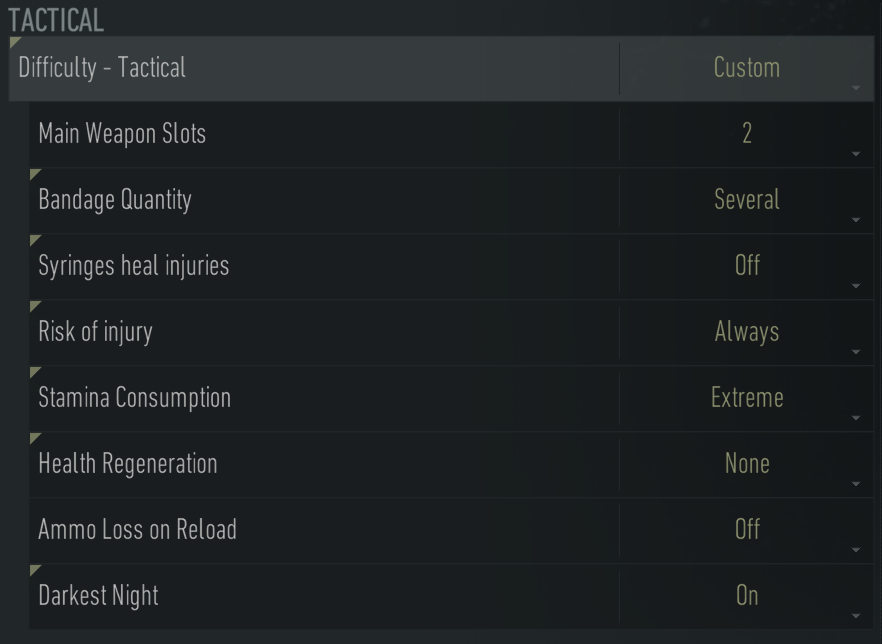882x644 pixels.
Task: Click the small arrow in Ammo Loss on Reload row
Action: point(856,551)
